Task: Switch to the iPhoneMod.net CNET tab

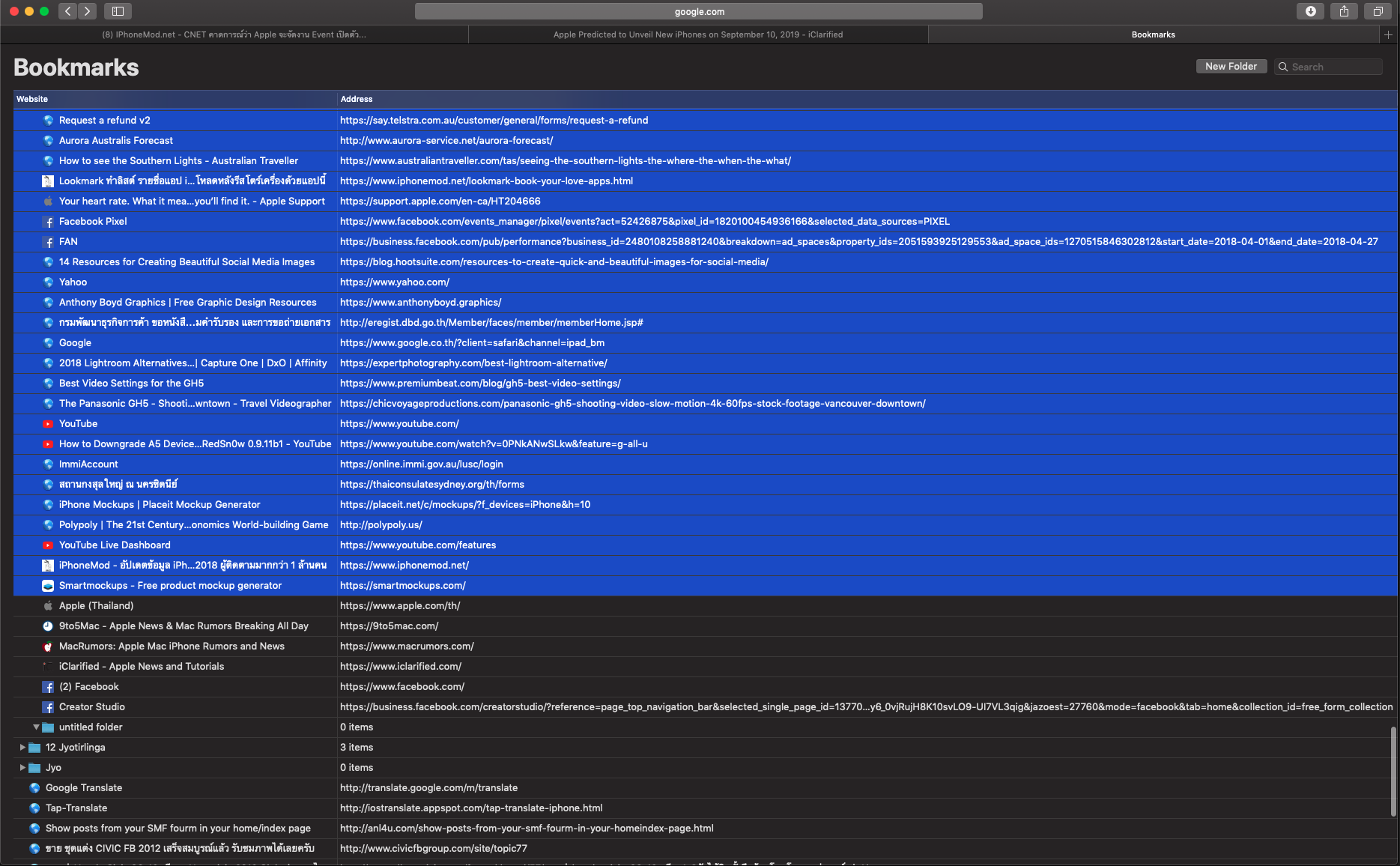Action: click(234, 34)
